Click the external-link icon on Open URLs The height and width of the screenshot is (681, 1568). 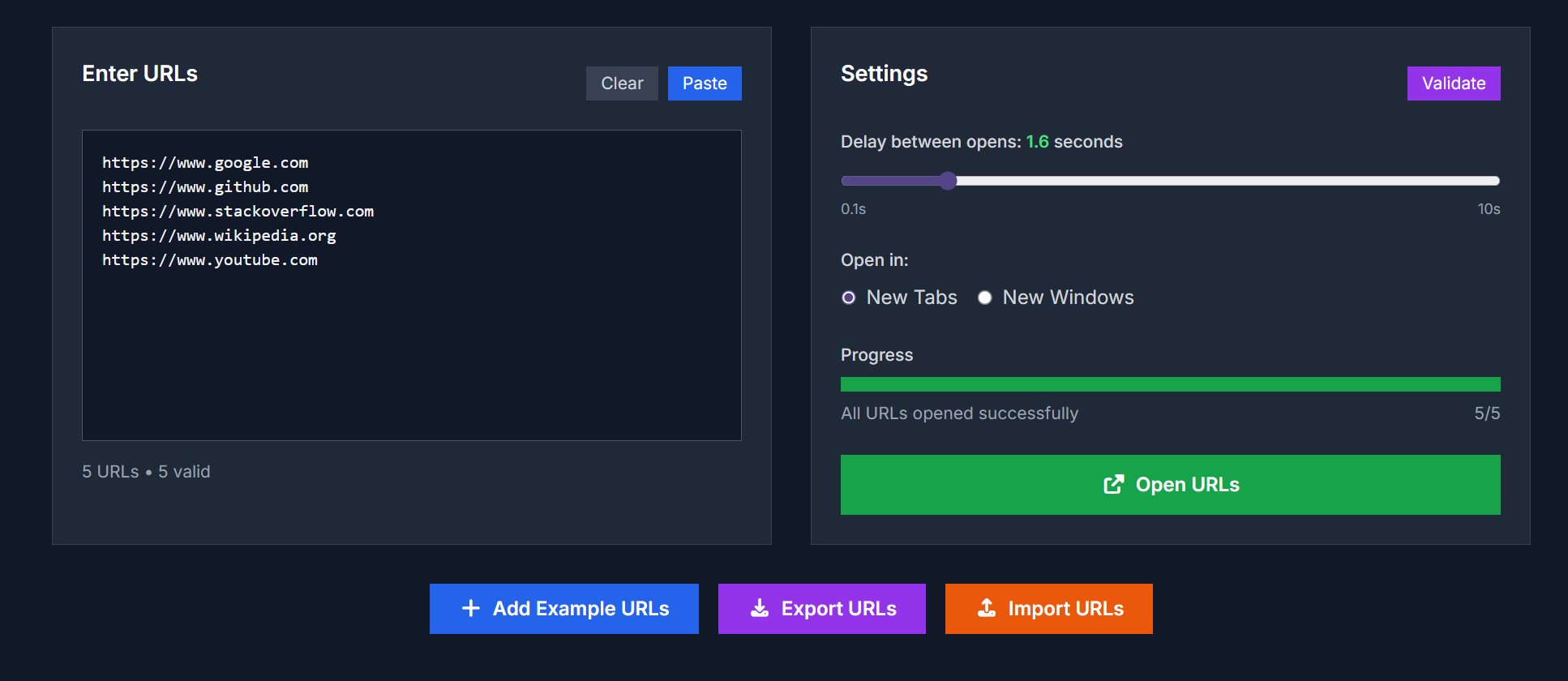[x=1114, y=485]
